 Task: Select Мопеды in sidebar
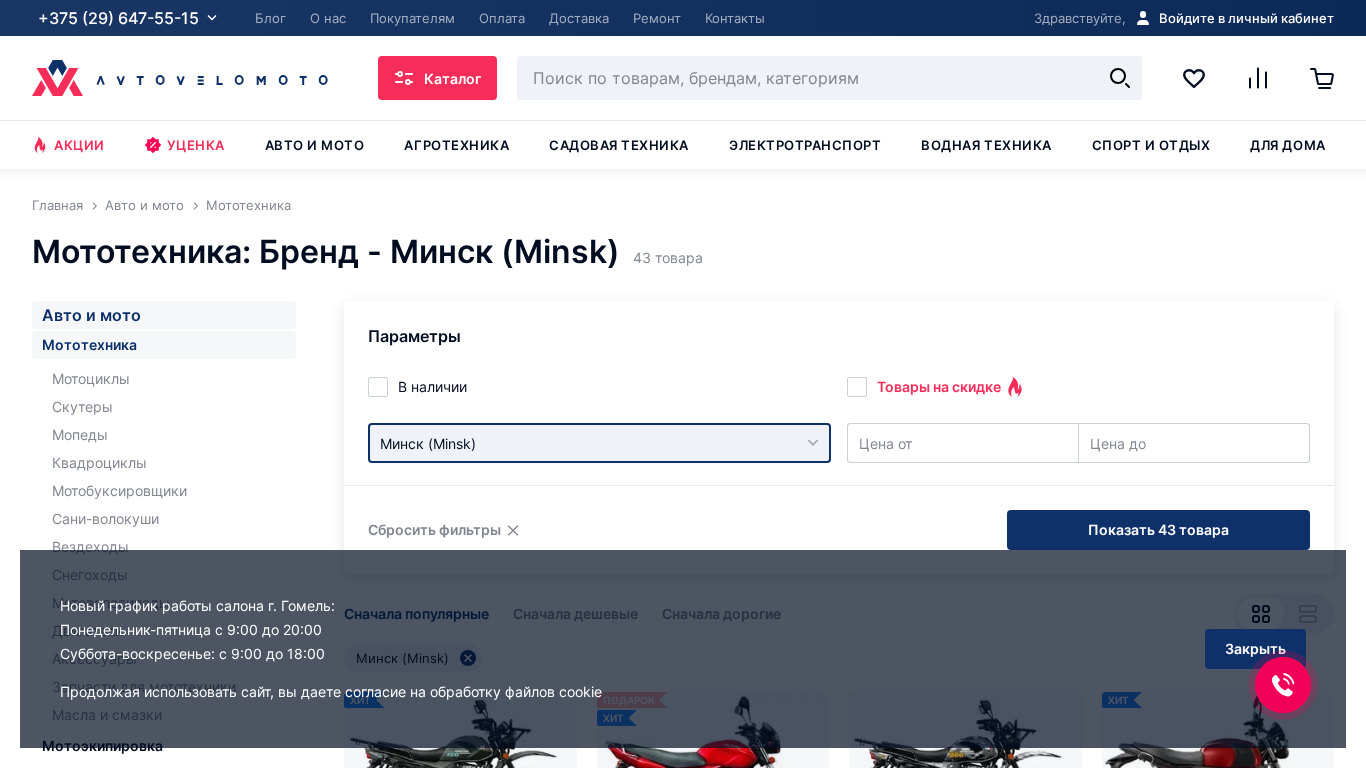[x=80, y=435]
